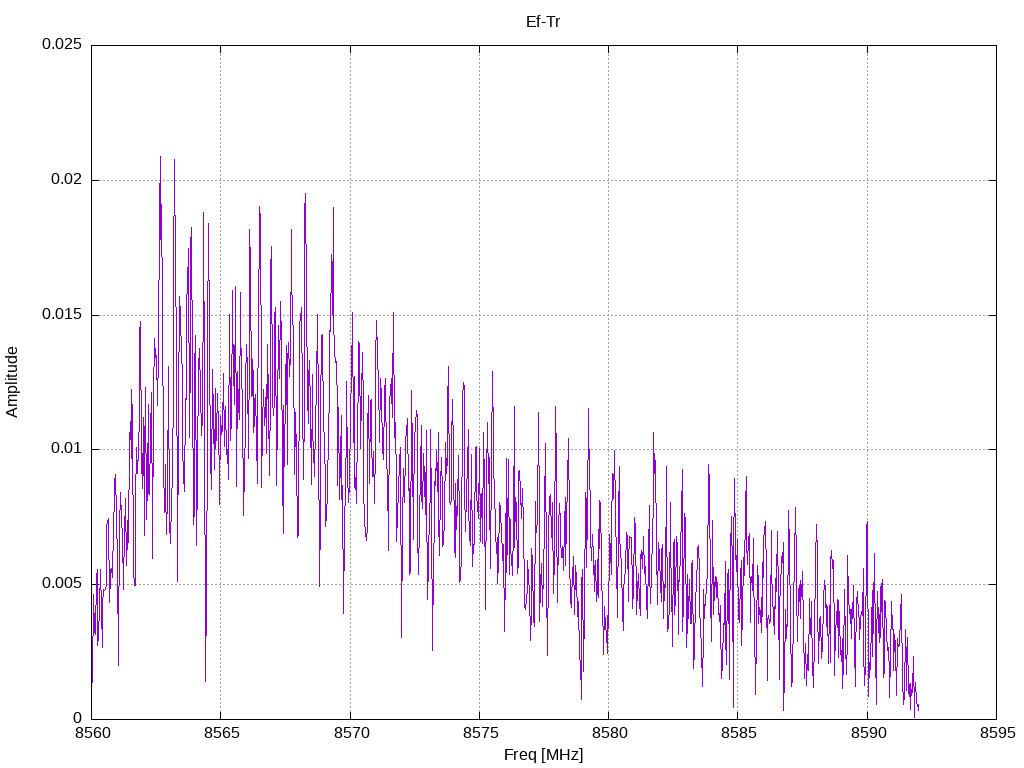Click the x-axis tick label 8560
The image size is (1024, 768).
click(x=92, y=733)
